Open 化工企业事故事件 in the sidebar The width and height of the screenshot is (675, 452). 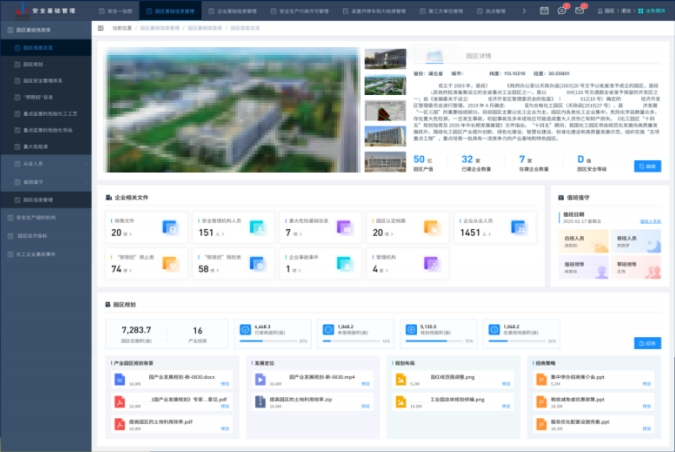point(46,254)
